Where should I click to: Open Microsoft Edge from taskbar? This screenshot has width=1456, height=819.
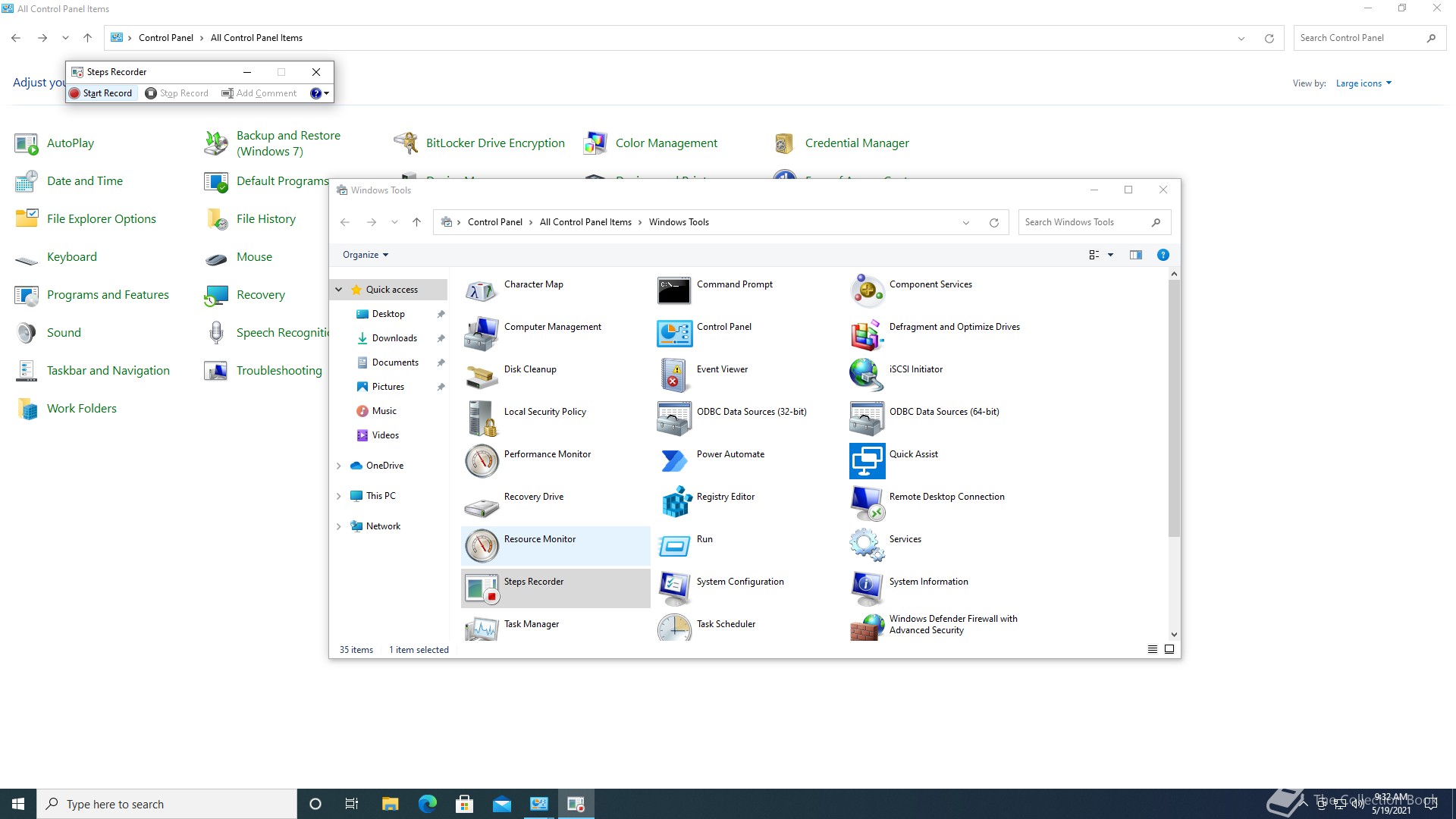click(x=427, y=804)
